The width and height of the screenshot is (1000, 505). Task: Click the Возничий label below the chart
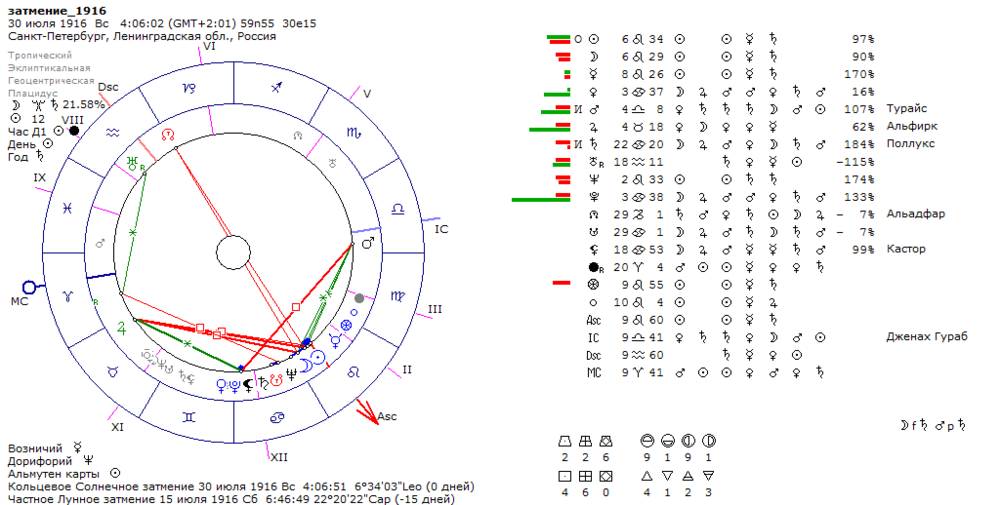click(x=35, y=448)
